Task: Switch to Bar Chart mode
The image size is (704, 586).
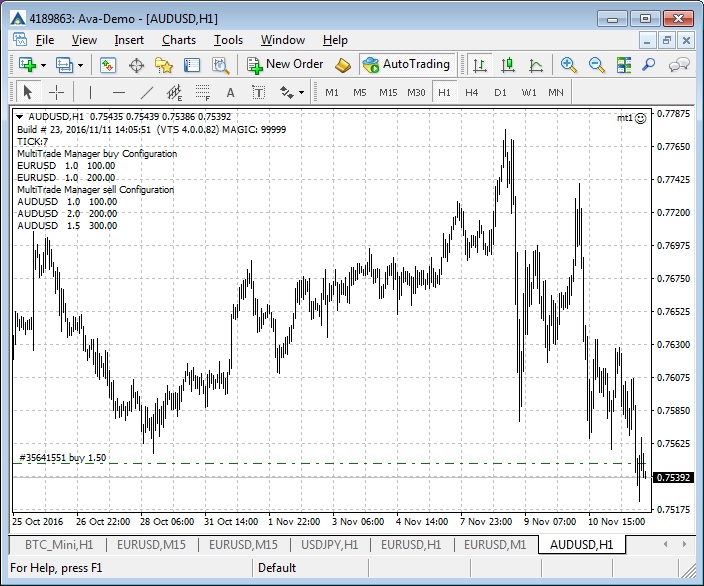Action: pos(480,66)
